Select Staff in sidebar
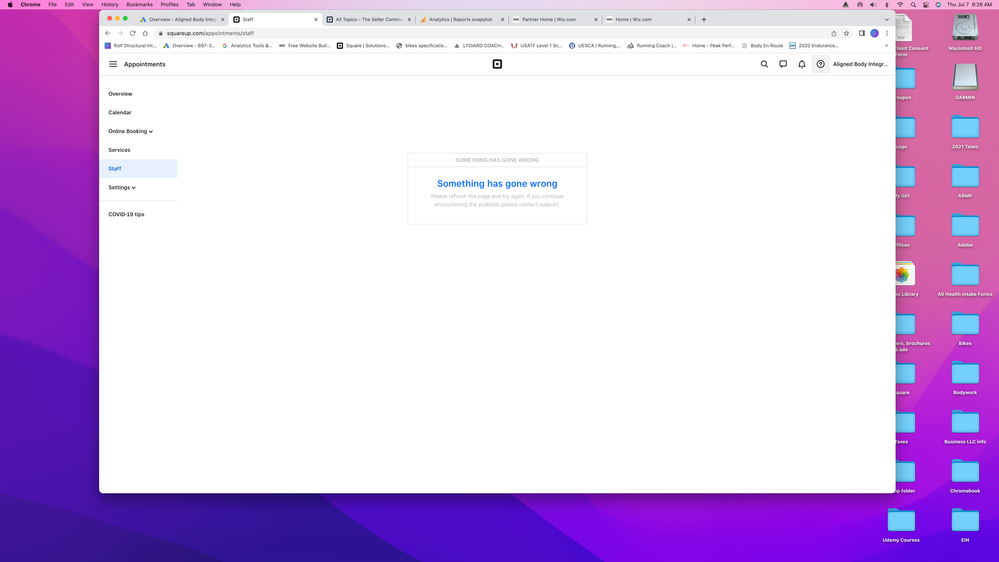 pyautogui.click(x=138, y=169)
